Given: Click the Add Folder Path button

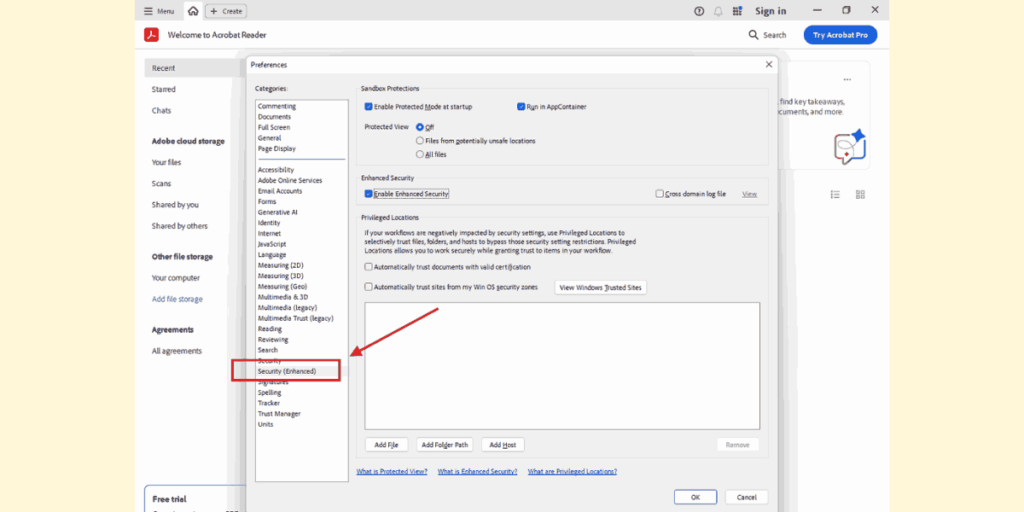Looking at the screenshot, I should click(445, 445).
